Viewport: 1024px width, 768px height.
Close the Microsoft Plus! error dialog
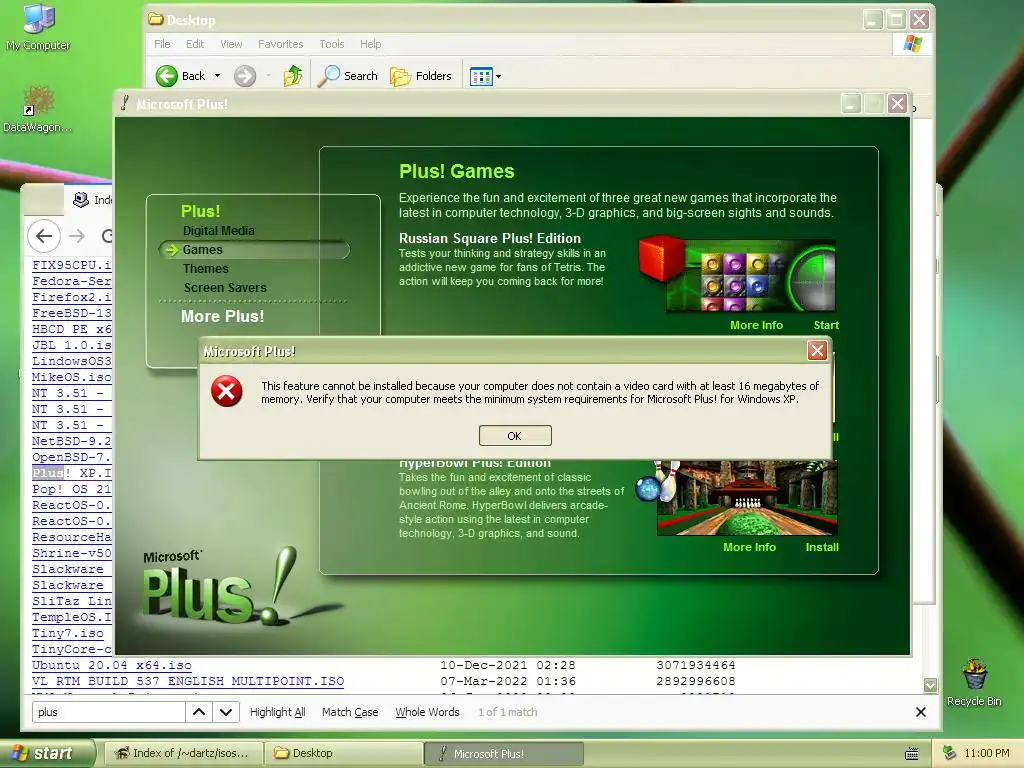(817, 351)
